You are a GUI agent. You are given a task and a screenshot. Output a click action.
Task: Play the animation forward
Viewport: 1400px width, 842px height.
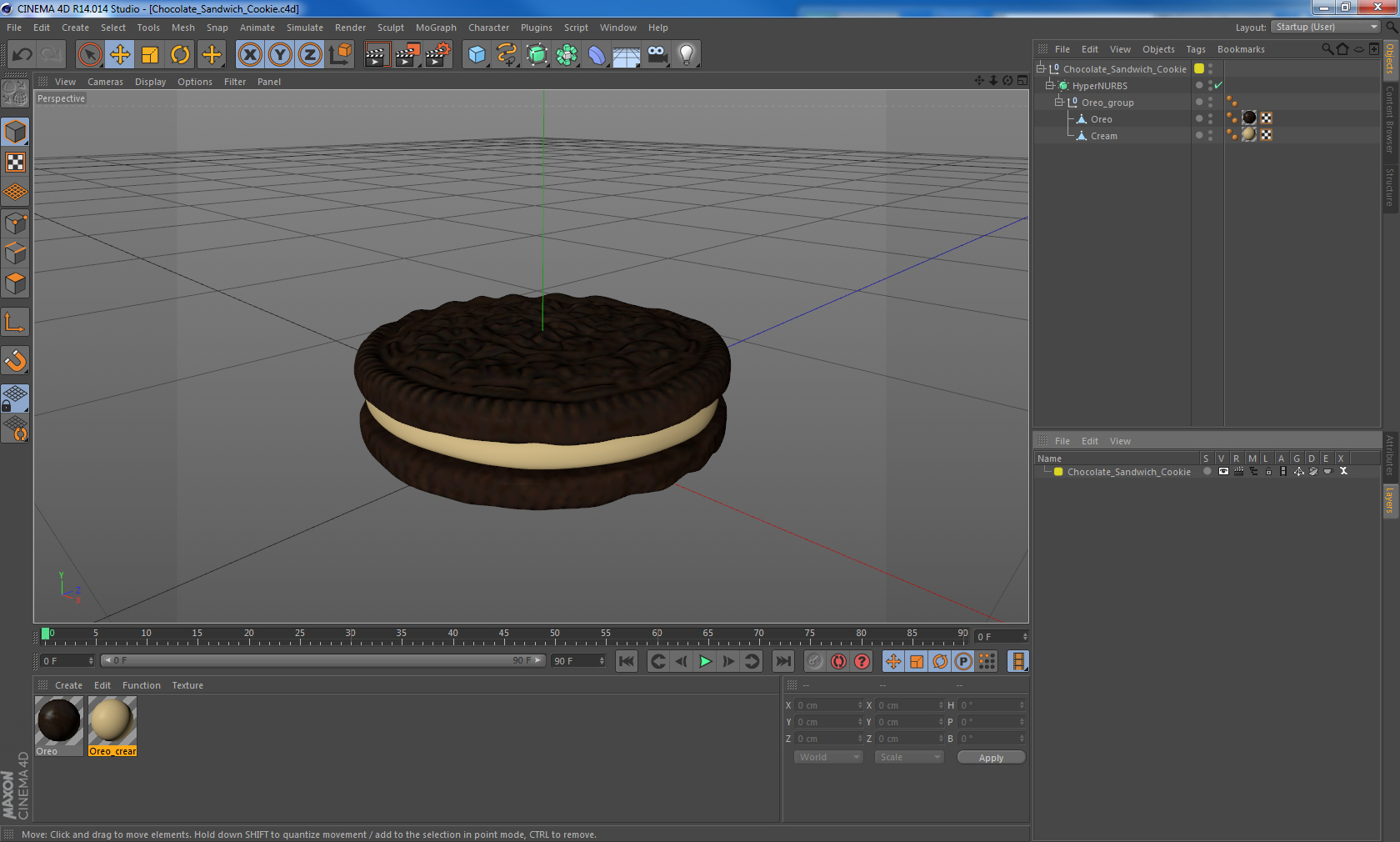705,661
